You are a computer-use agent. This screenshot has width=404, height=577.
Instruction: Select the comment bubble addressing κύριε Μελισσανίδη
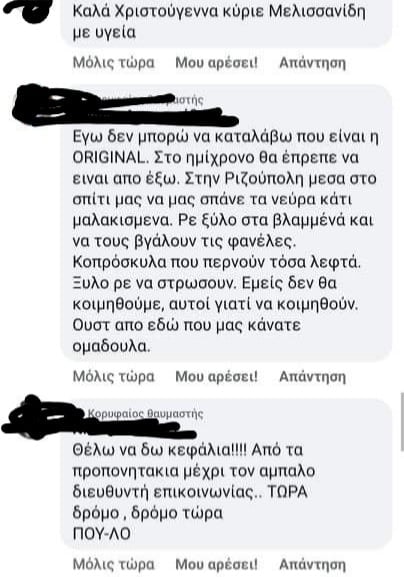point(226,21)
